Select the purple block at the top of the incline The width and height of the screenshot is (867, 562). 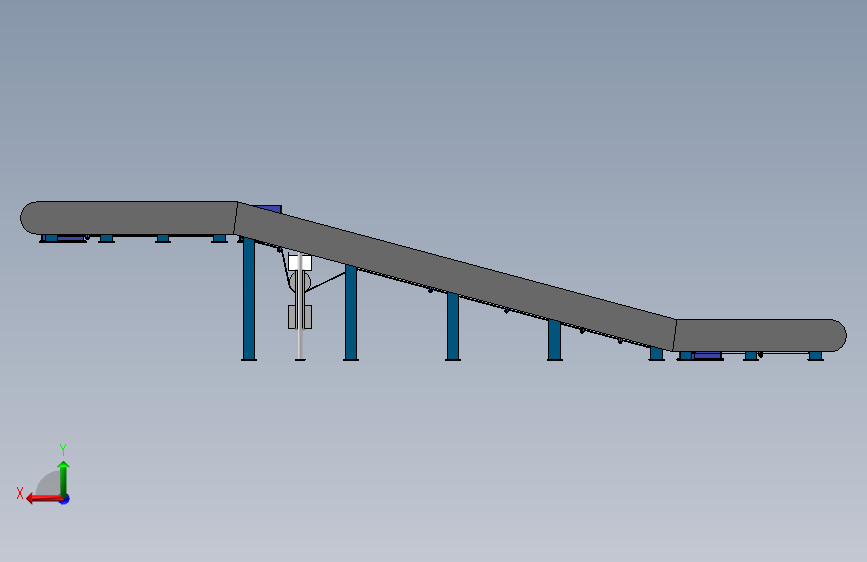tap(270, 209)
